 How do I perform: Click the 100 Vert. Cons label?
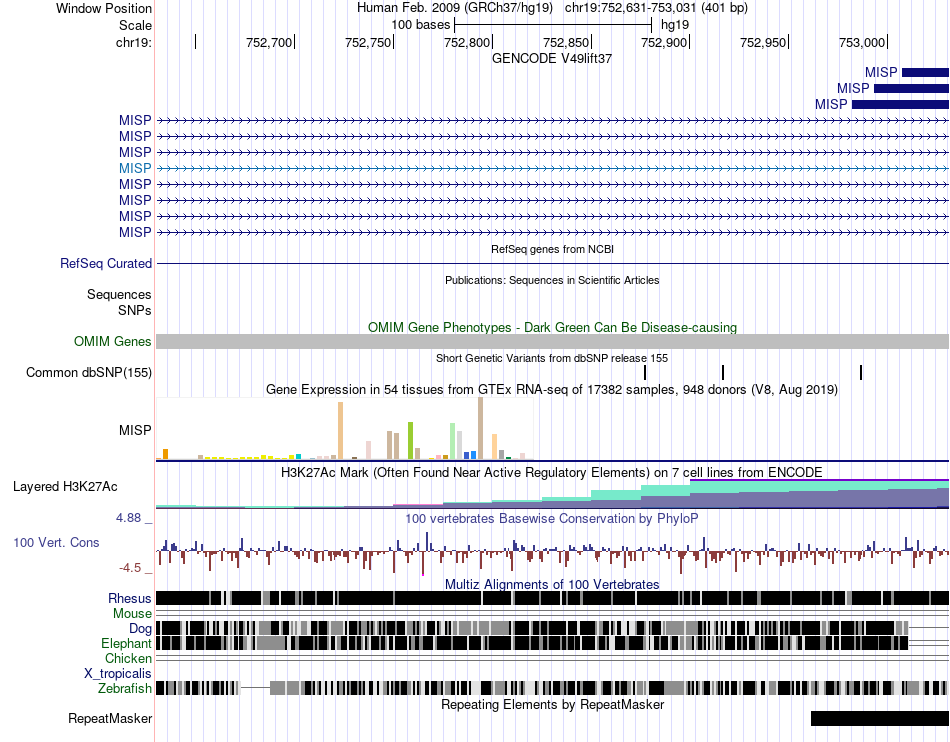56,543
